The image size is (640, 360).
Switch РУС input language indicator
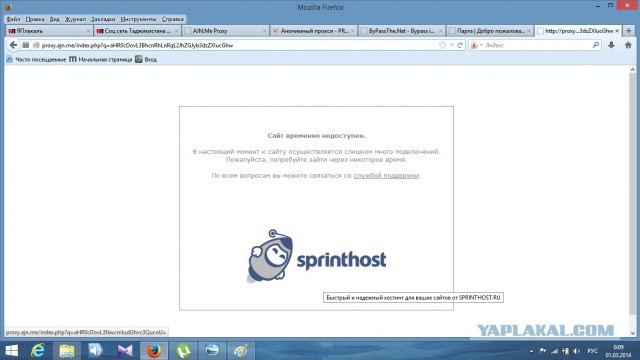pos(592,351)
